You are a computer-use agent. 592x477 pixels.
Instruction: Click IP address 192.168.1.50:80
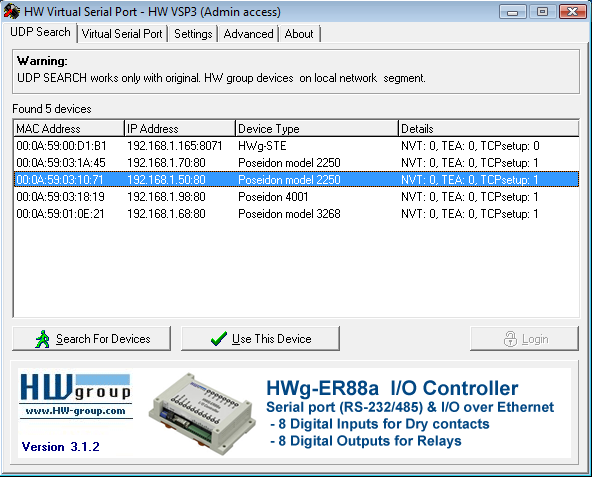pos(166,180)
